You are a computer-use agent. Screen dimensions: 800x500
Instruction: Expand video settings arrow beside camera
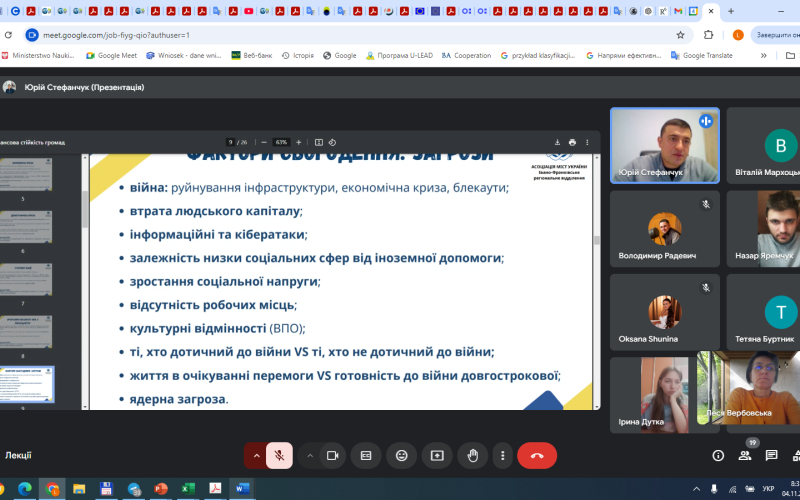(310, 456)
